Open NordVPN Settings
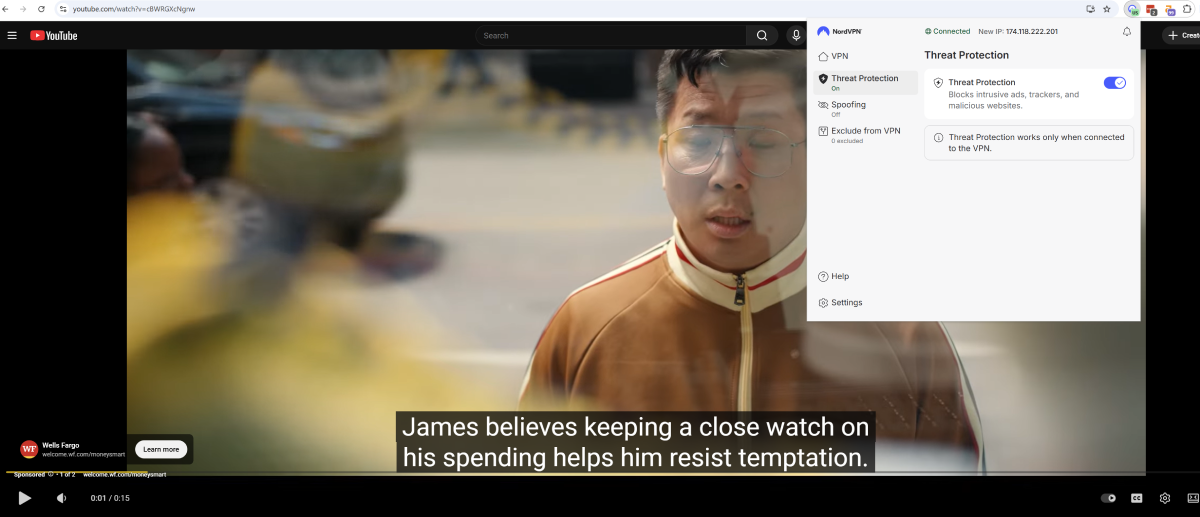Screen dimensions: 1200x517 click(x=840, y=302)
